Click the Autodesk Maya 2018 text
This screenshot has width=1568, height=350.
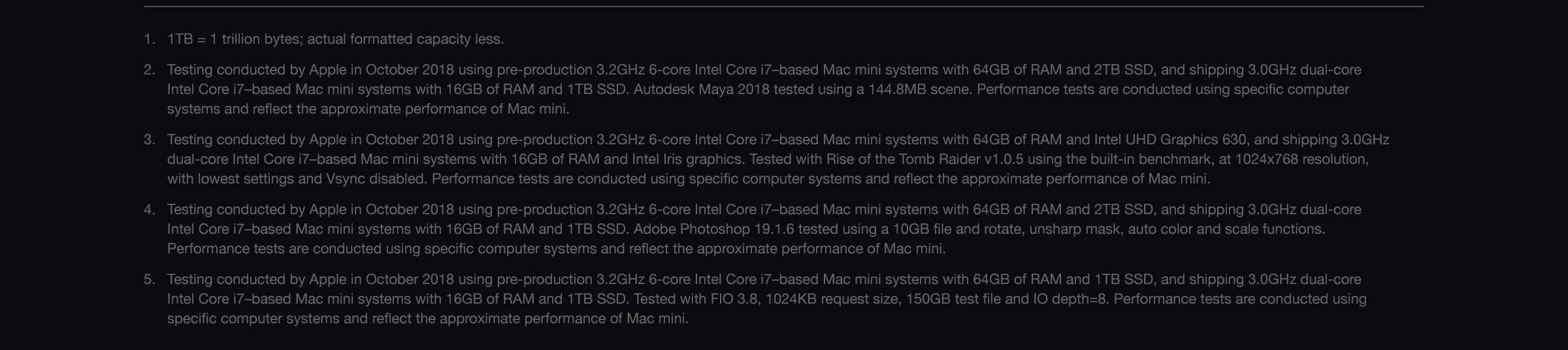tap(701, 89)
